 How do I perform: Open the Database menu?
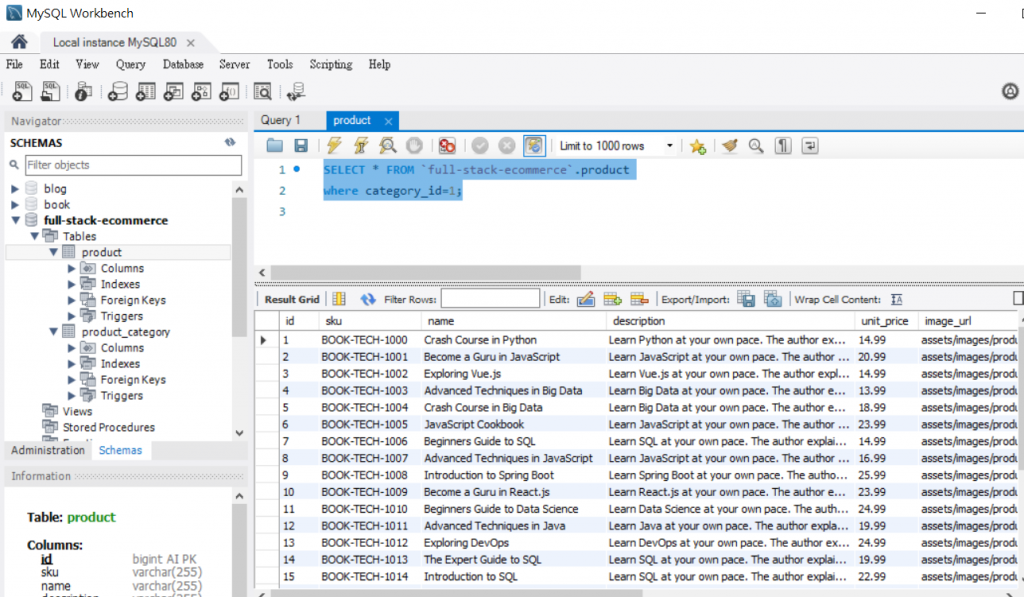tap(183, 64)
